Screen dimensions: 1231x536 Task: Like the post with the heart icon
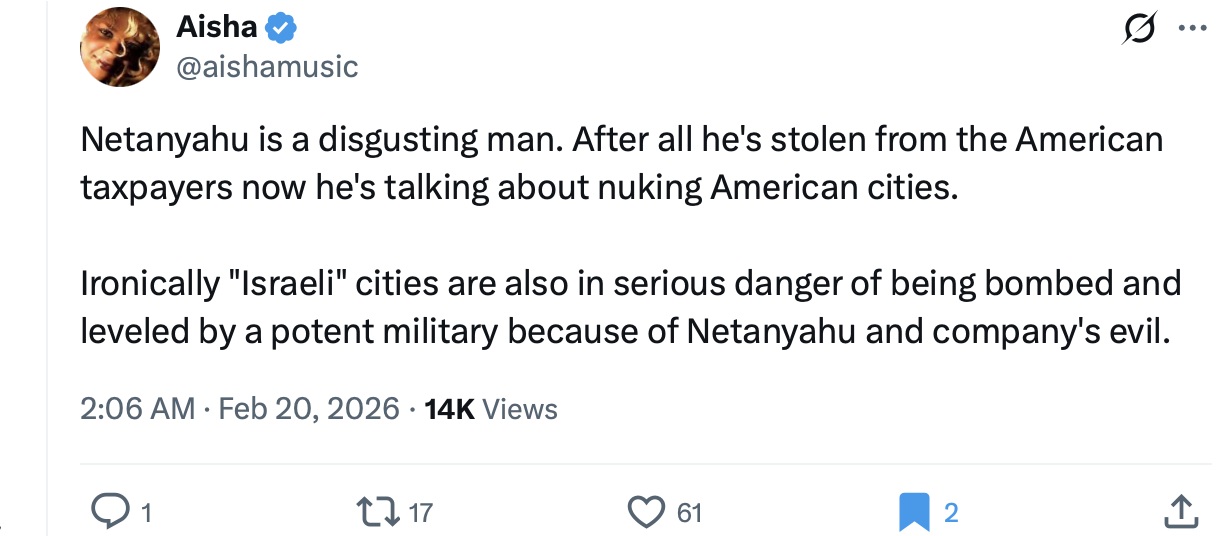[x=647, y=512]
